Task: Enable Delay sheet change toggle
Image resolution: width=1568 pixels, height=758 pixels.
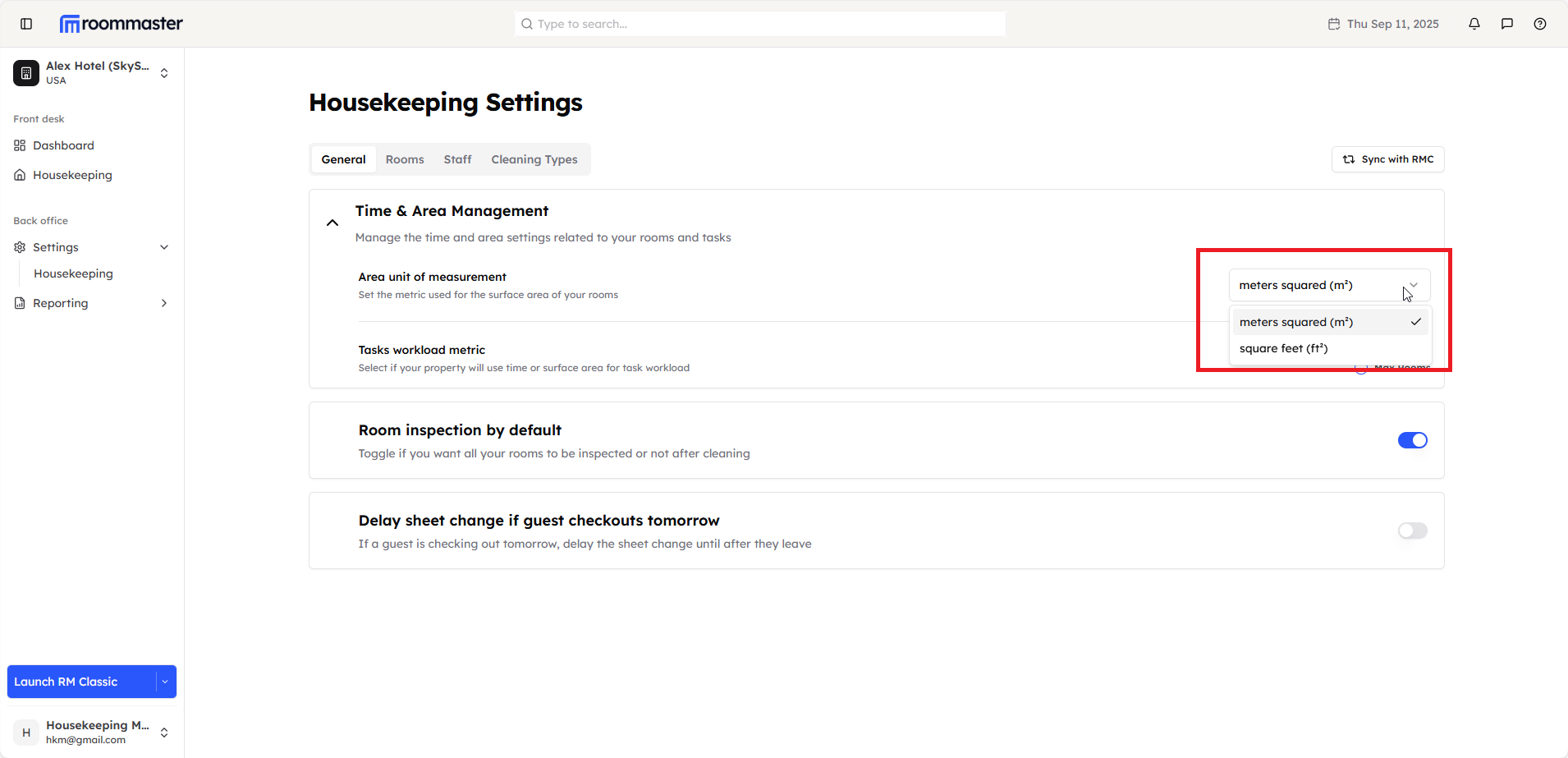Action: click(1412, 531)
